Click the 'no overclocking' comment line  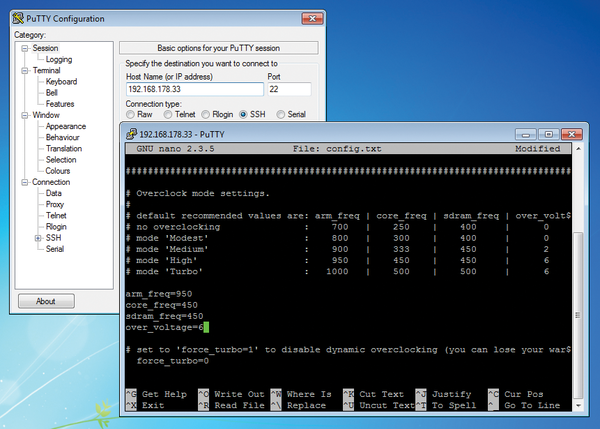click(338, 227)
